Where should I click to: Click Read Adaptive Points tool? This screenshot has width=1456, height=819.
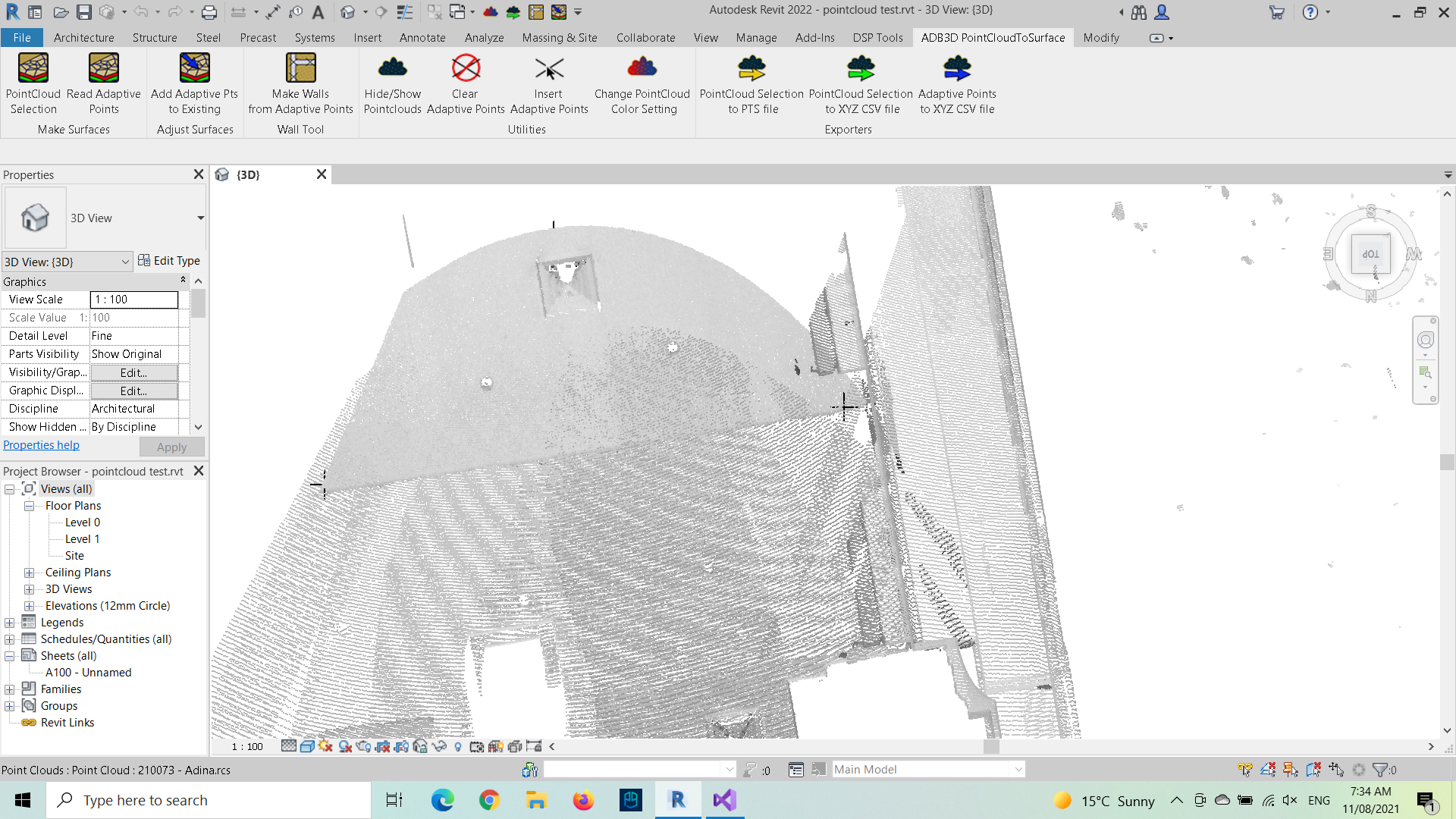[x=104, y=83]
